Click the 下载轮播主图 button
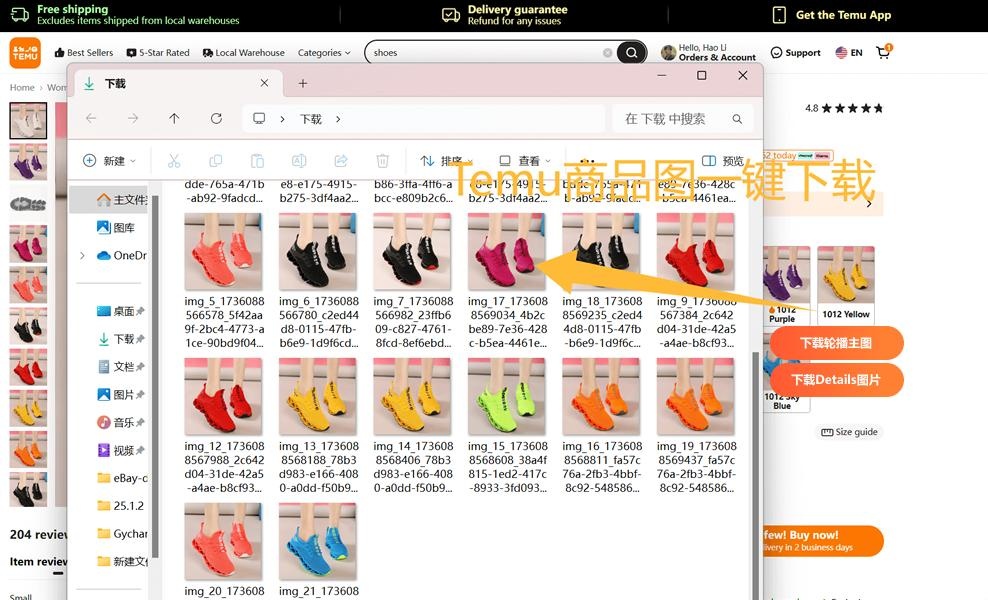988x600 pixels. pos(836,343)
